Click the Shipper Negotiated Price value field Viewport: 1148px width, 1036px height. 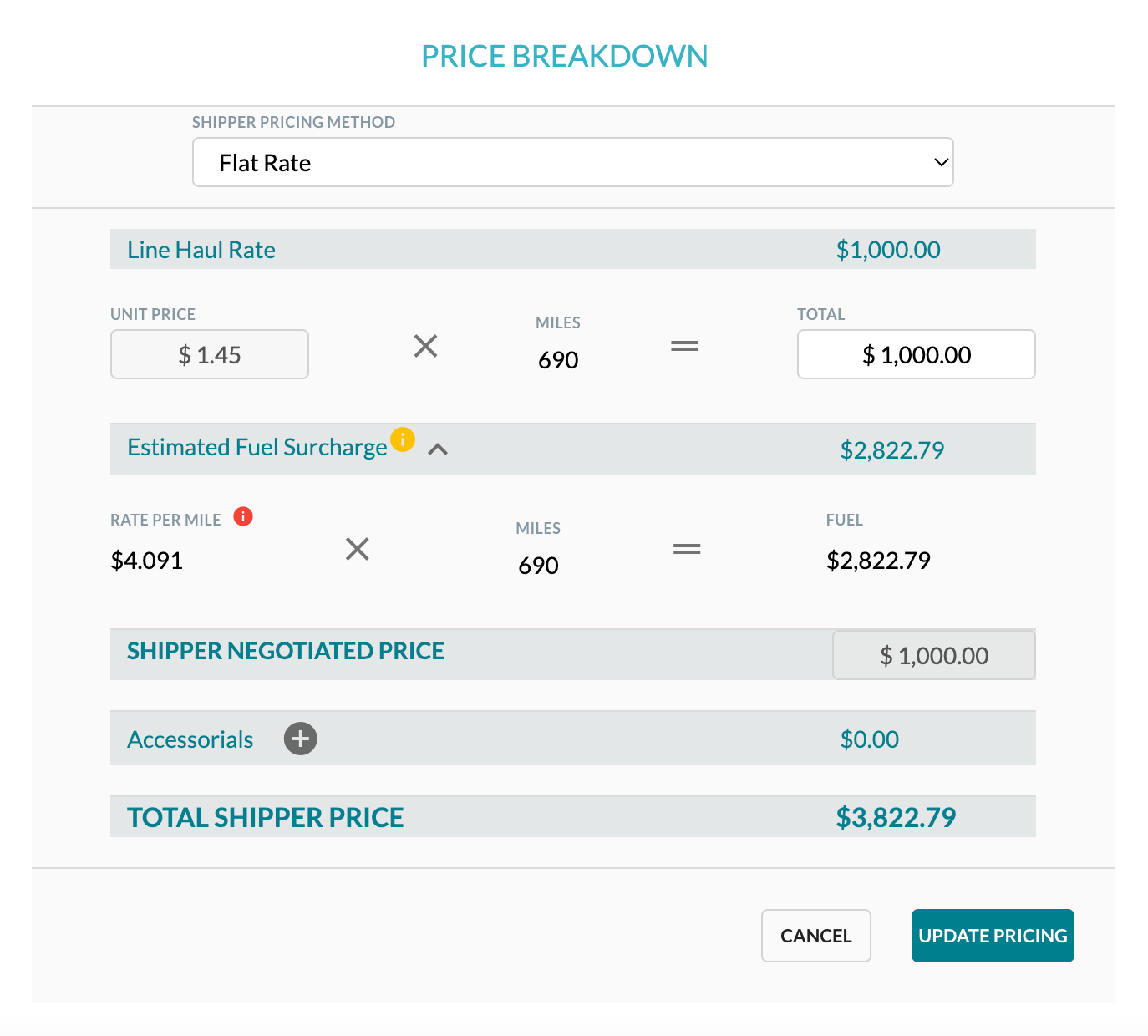click(933, 655)
